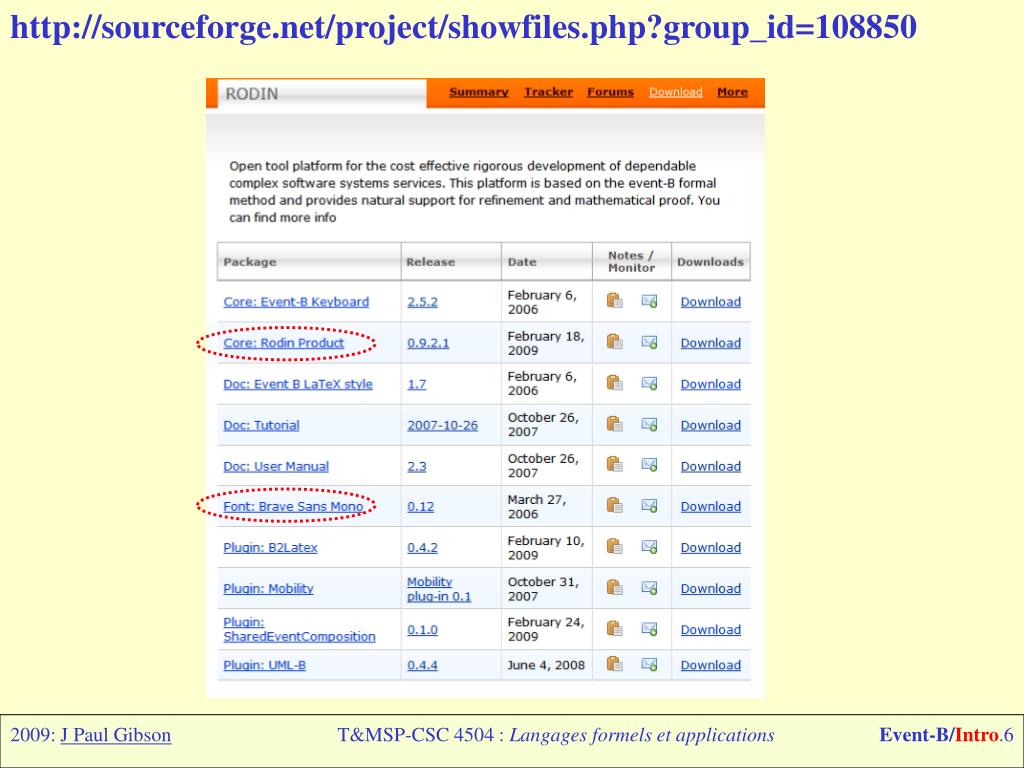Click release 1.7 link

(417, 384)
